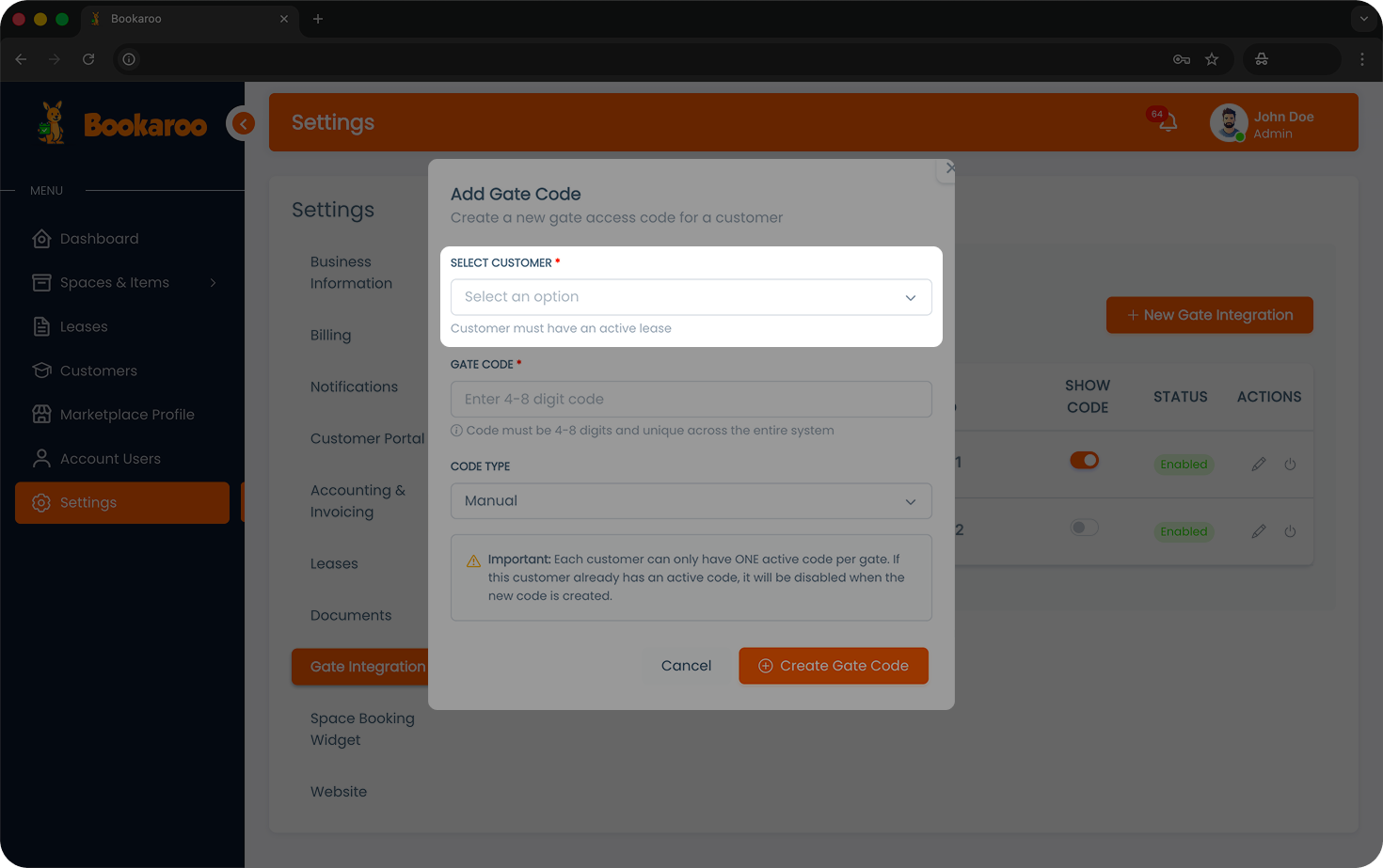Open the Code Type dropdown
This screenshot has width=1383, height=868.
point(691,501)
